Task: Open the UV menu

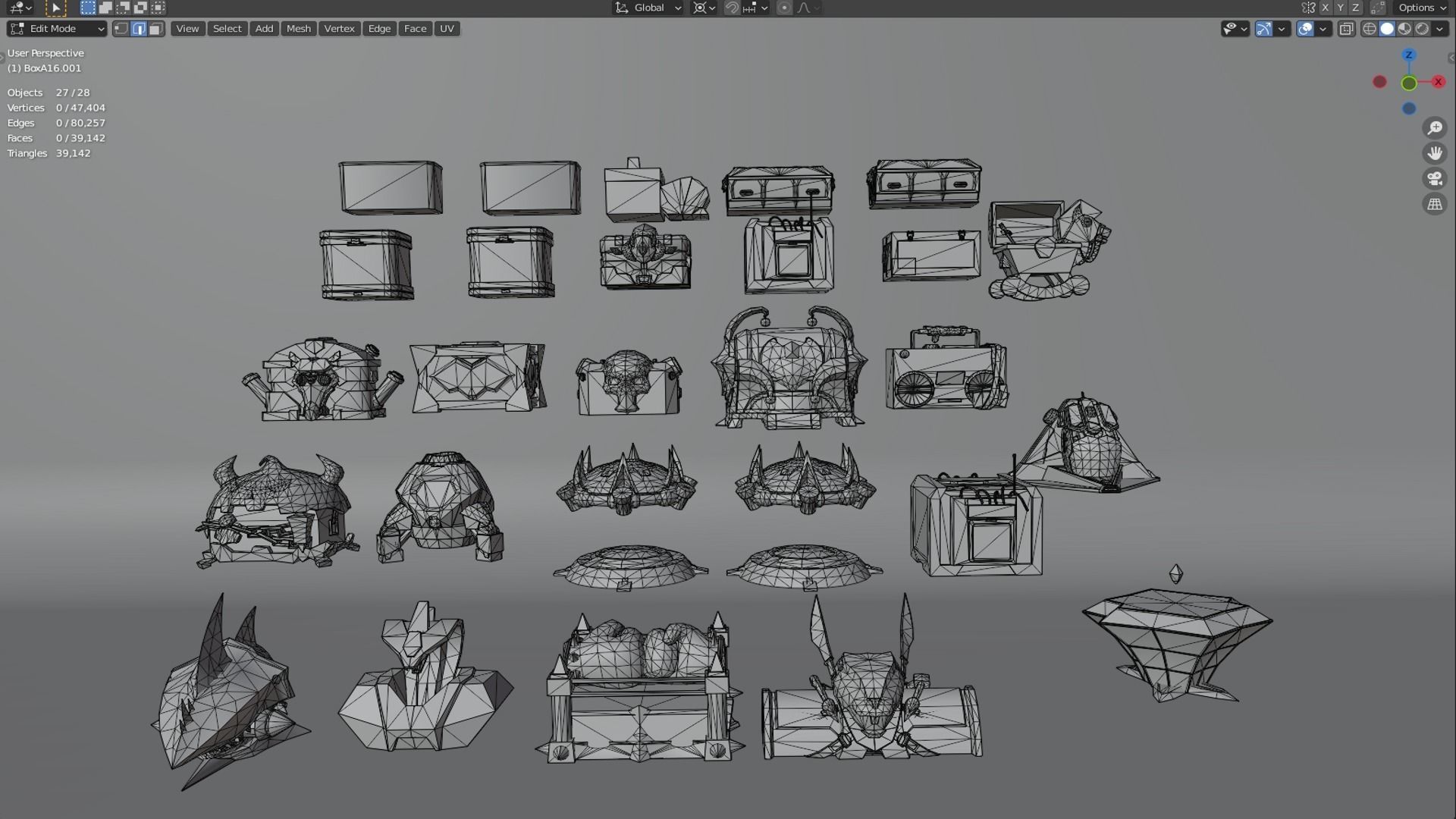Action: coord(447,29)
